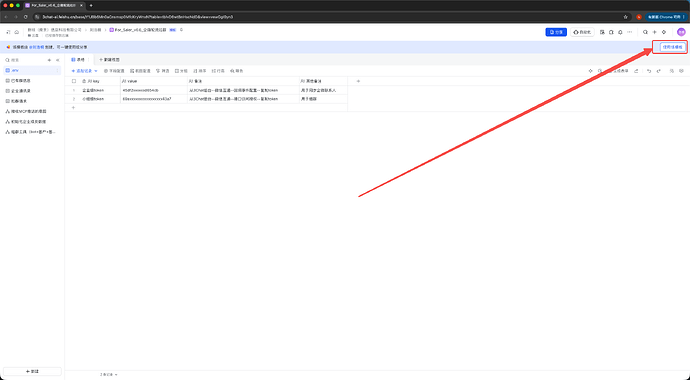Image resolution: width=690 pixels, height=380 pixels.
Task: Open a new browser tab with the plus
Action: [x=91, y=5]
